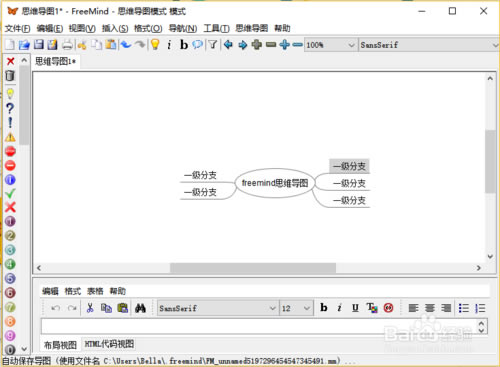The image size is (500, 367).
Task: Open 工具(T) menu
Action: [x=216, y=28]
